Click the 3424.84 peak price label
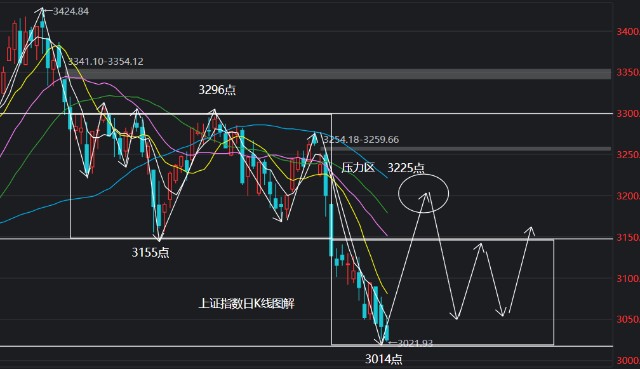 pos(71,11)
